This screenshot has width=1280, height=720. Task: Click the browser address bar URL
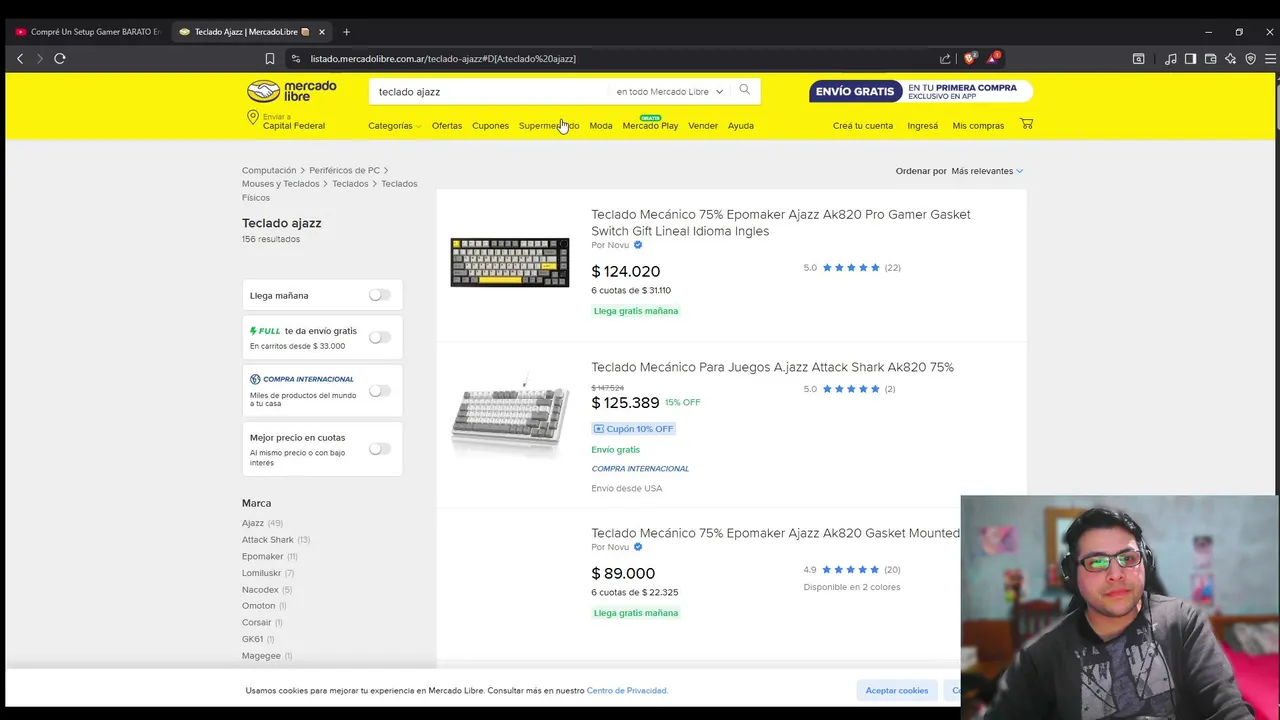point(443,59)
